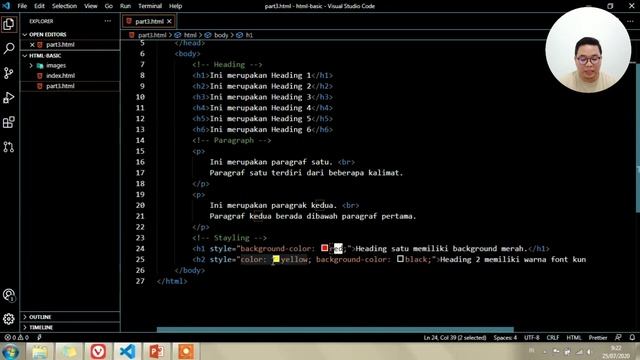Open the Explorer view in activity bar

click(9, 24)
